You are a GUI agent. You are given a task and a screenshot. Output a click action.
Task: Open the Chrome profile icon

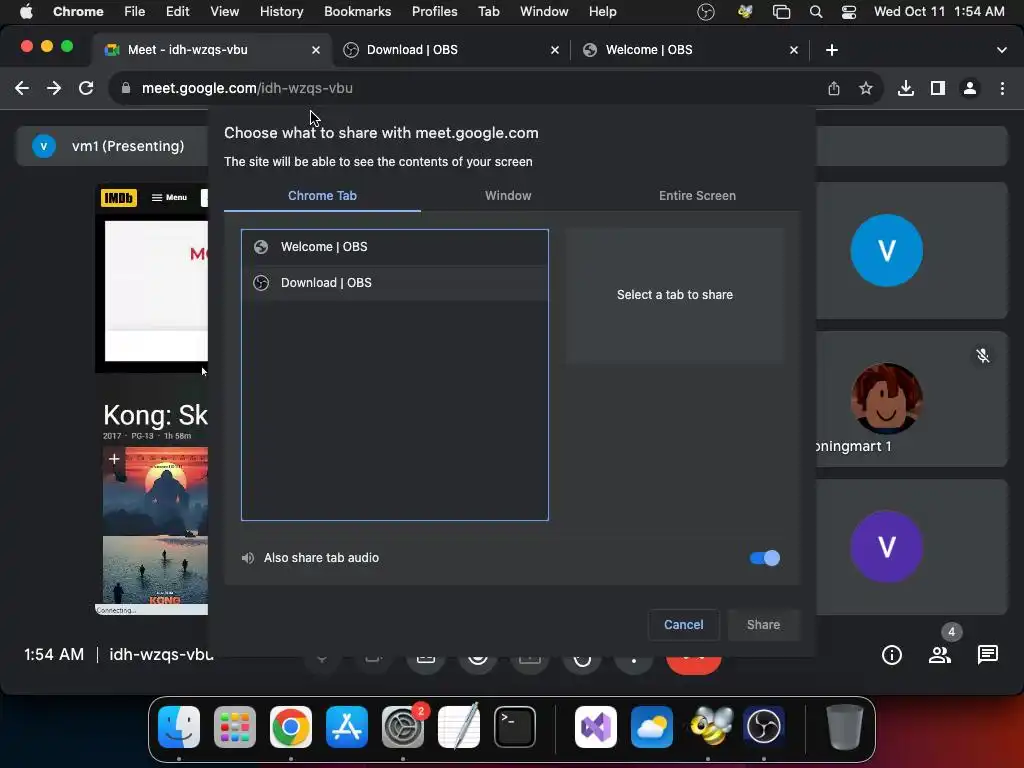click(x=970, y=88)
